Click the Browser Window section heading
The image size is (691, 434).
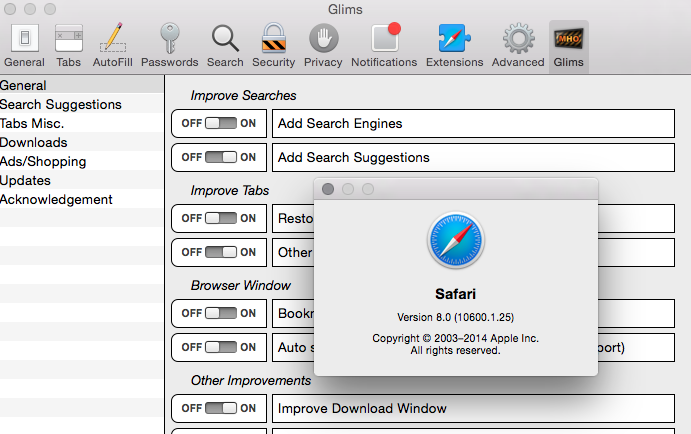(241, 286)
